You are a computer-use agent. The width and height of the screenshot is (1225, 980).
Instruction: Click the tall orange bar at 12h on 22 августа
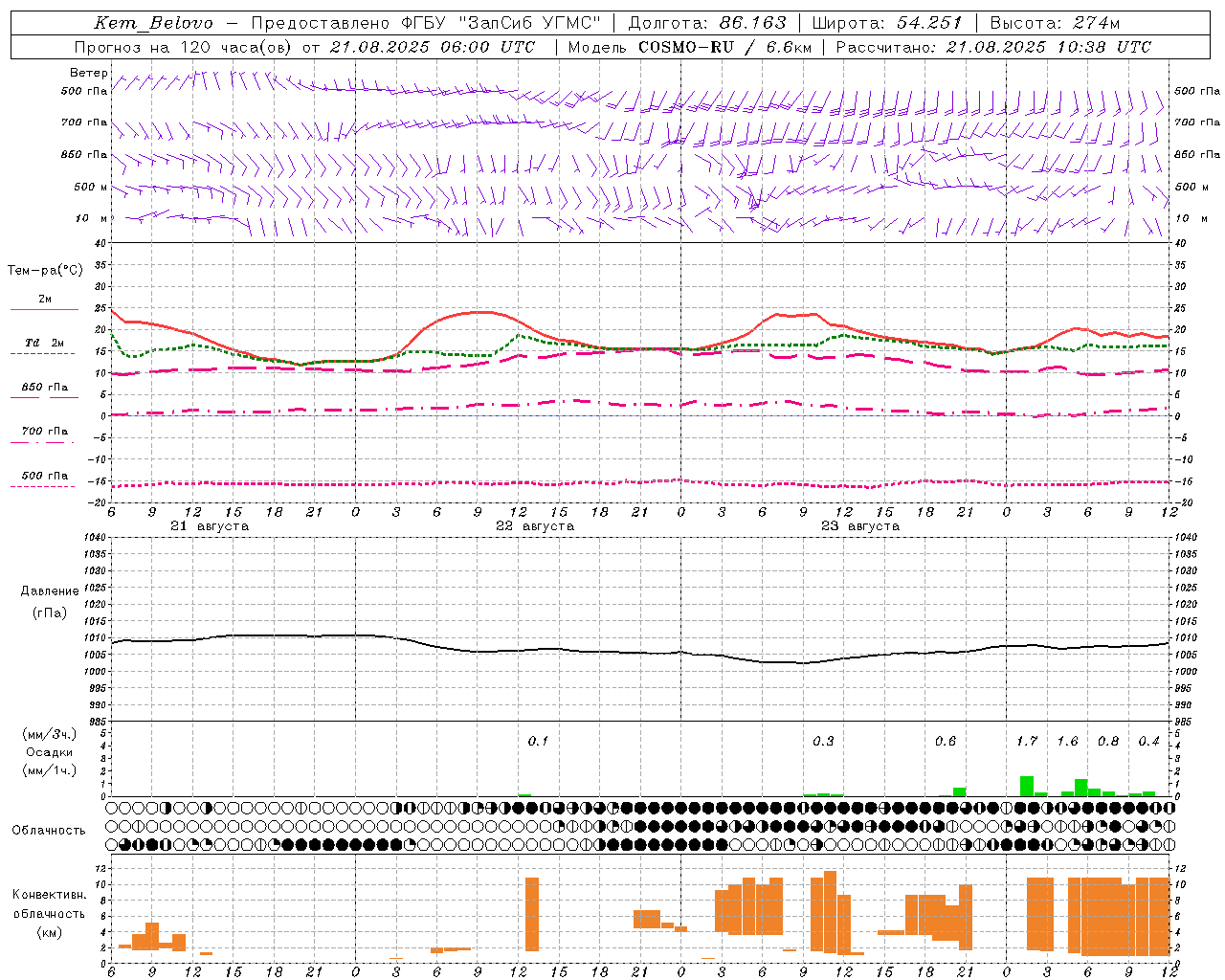tap(532, 914)
